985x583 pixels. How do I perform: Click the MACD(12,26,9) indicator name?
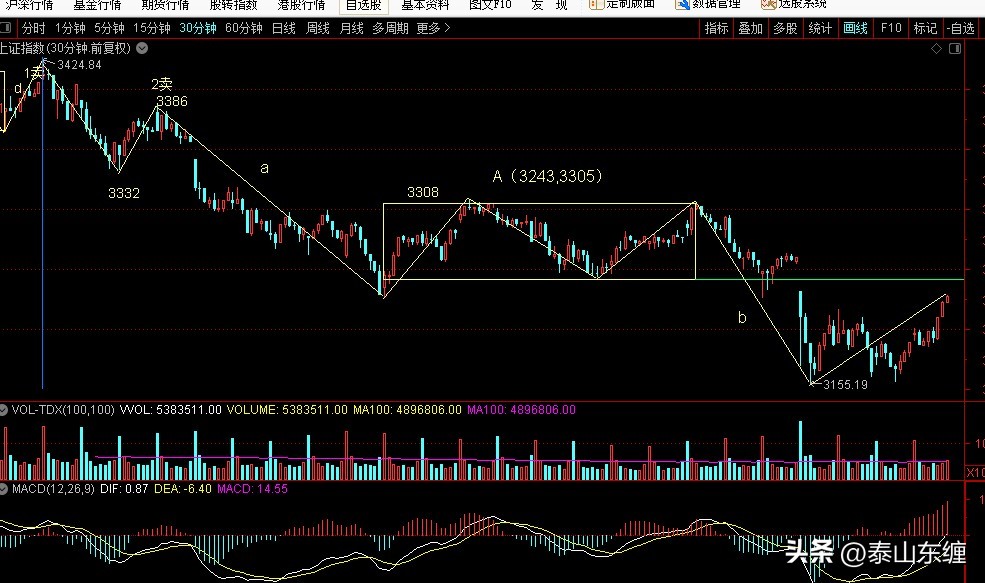53,489
